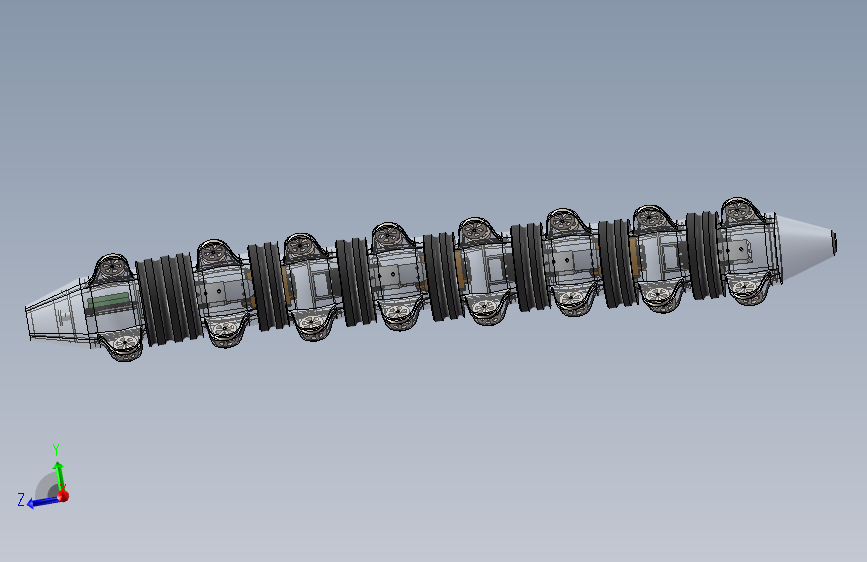This screenshot has height=562, width=867.
Task: Click the green Y axis arrow of triad
Action: [59, 476]
